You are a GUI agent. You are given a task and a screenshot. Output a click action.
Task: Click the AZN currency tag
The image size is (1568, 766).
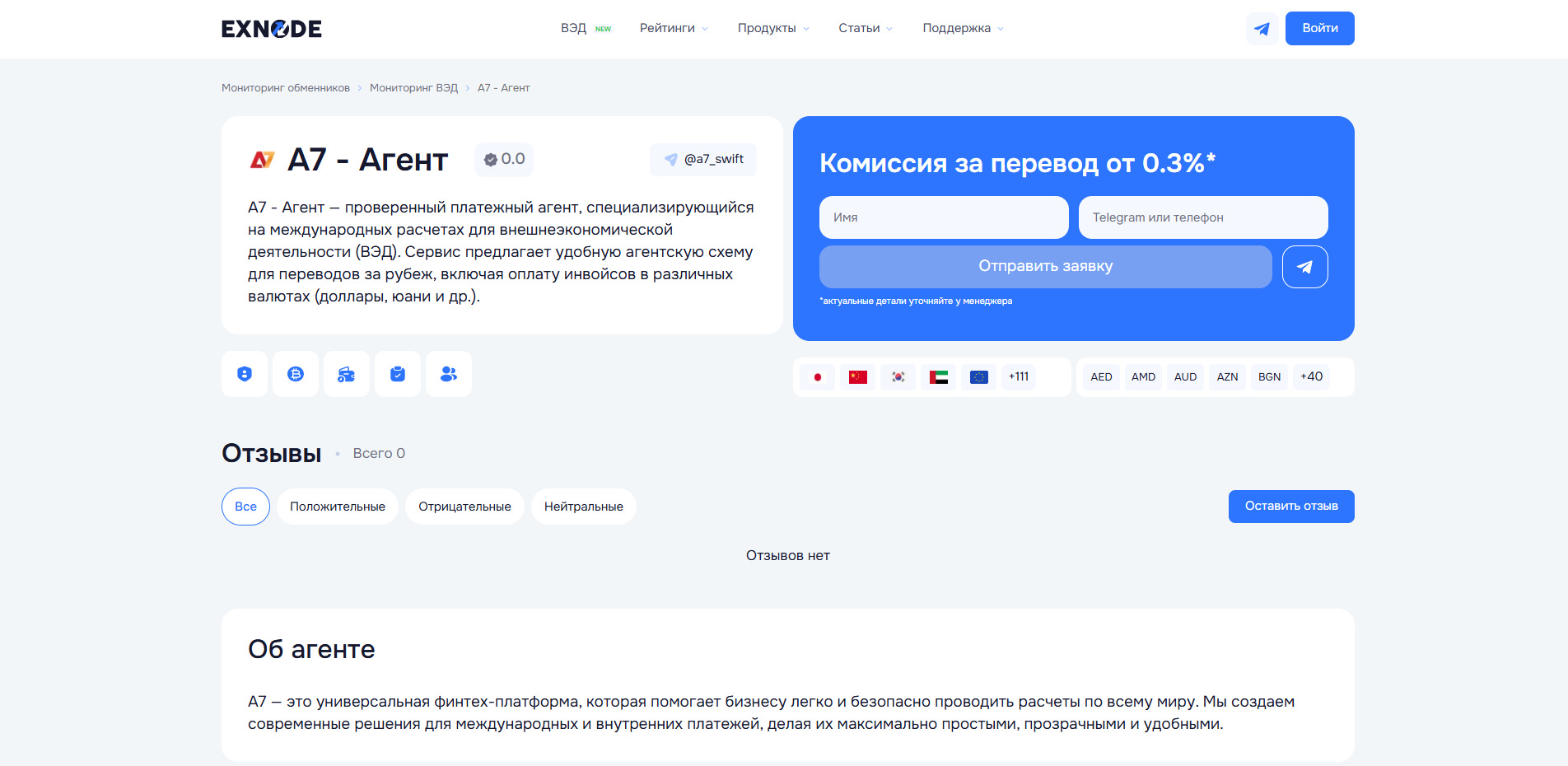point(1228,377)
